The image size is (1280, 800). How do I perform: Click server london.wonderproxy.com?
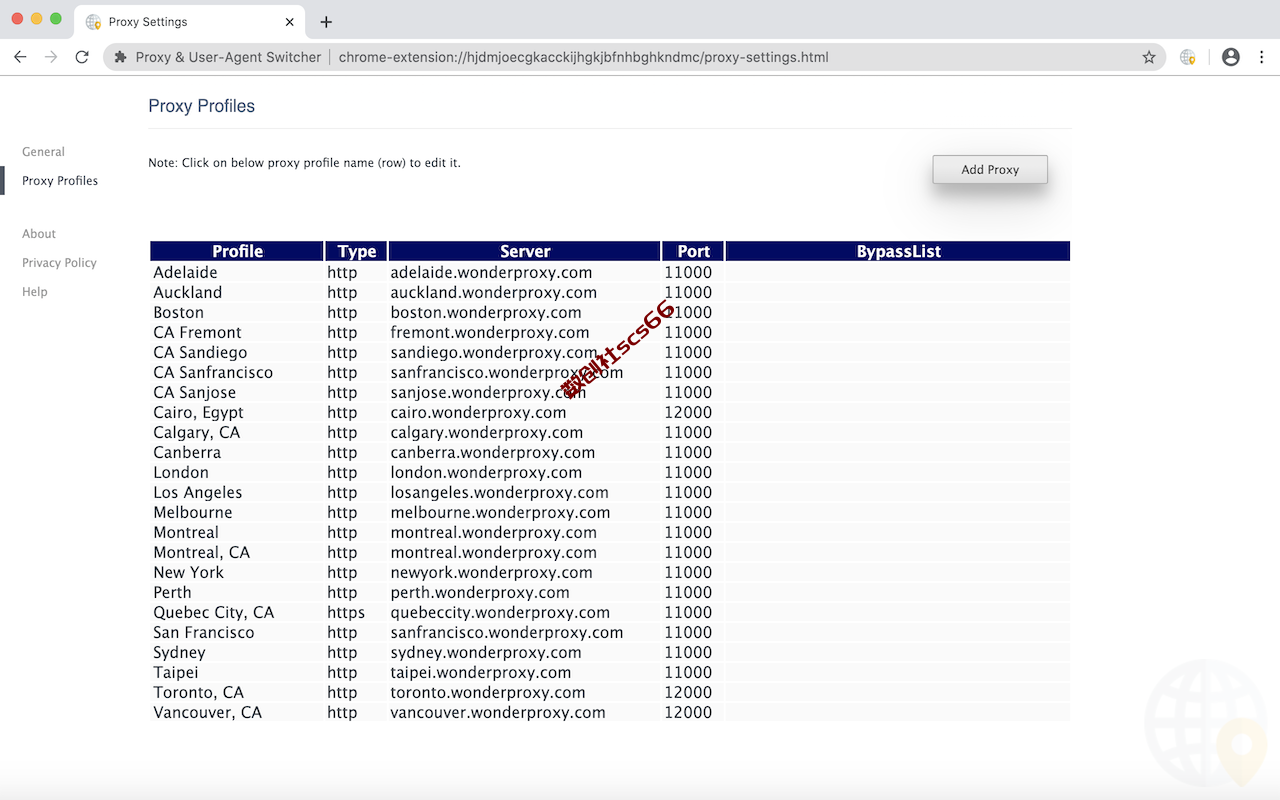coord(486,472)
